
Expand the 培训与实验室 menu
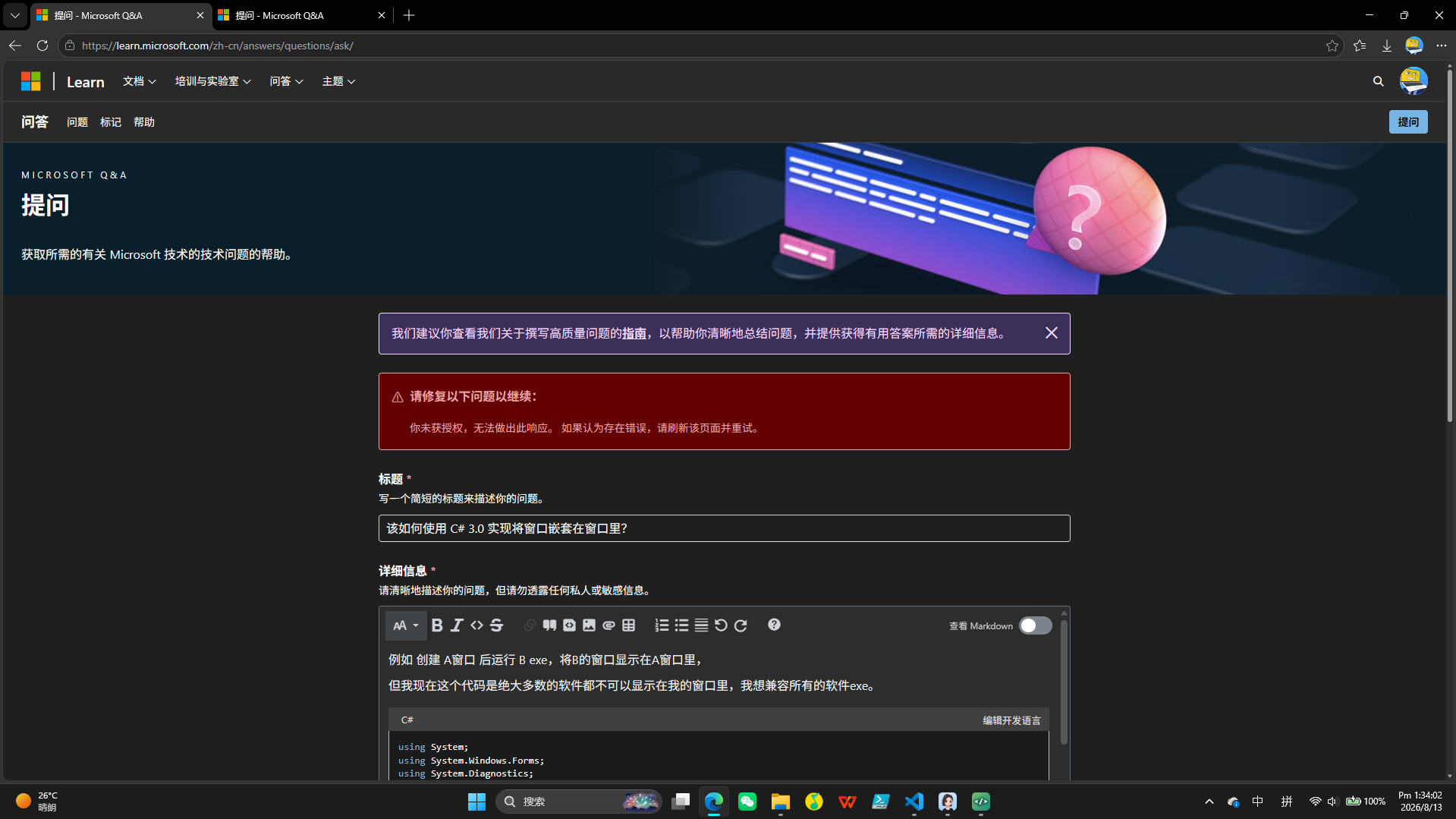pos(212,81)
